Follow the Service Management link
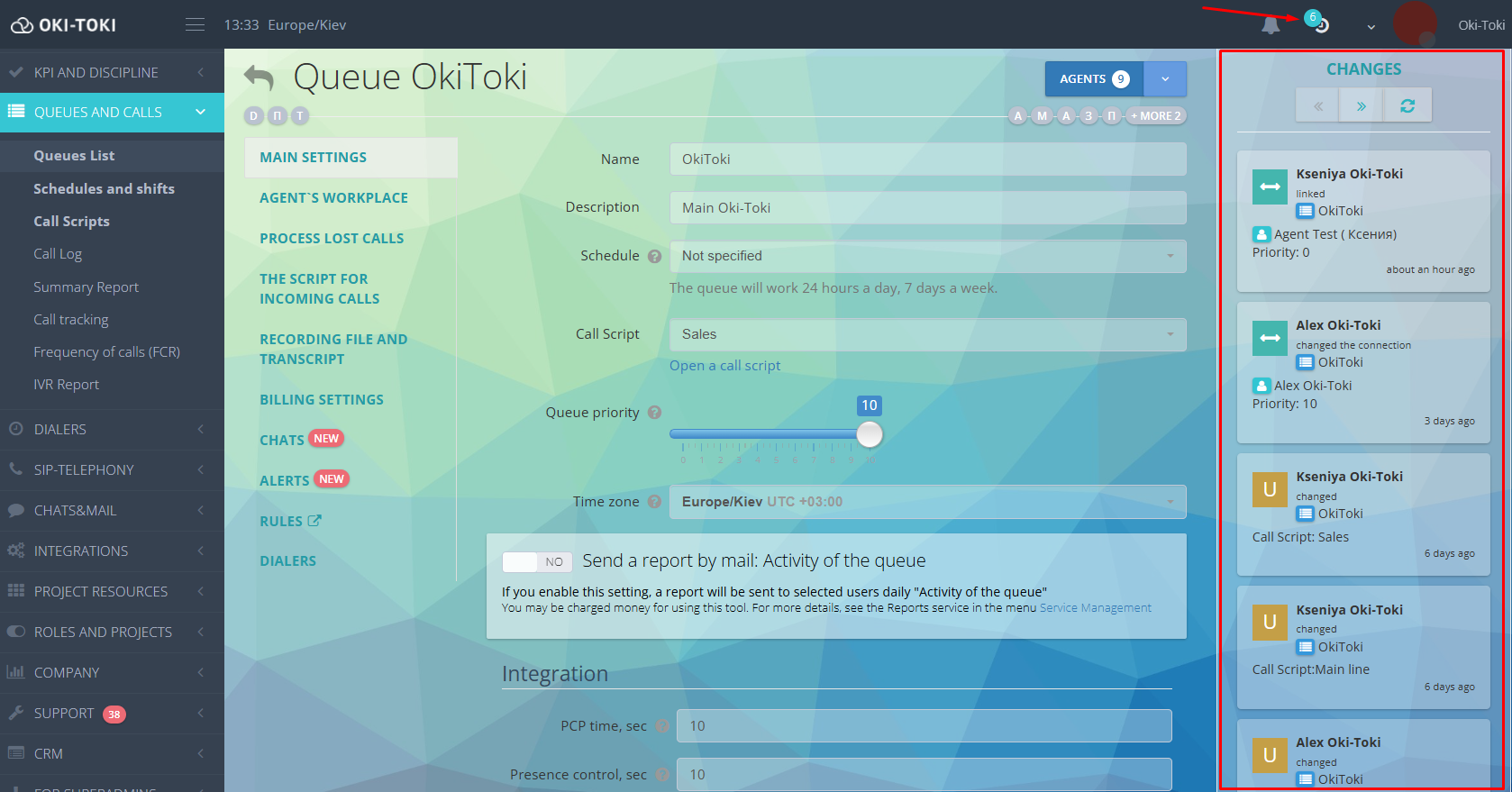This screenshot has height=792, width=1512. [x=1095, y=608]
